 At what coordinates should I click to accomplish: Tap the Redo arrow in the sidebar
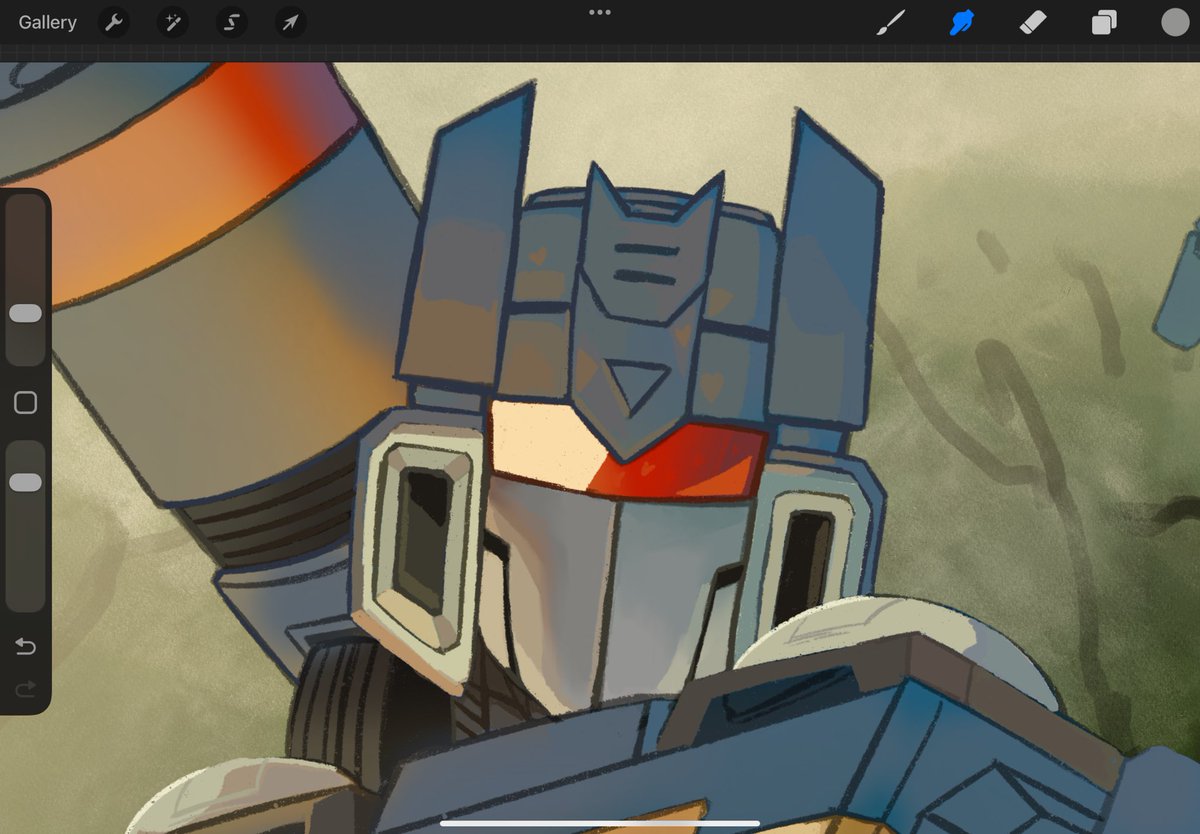[x=26, y=688]
